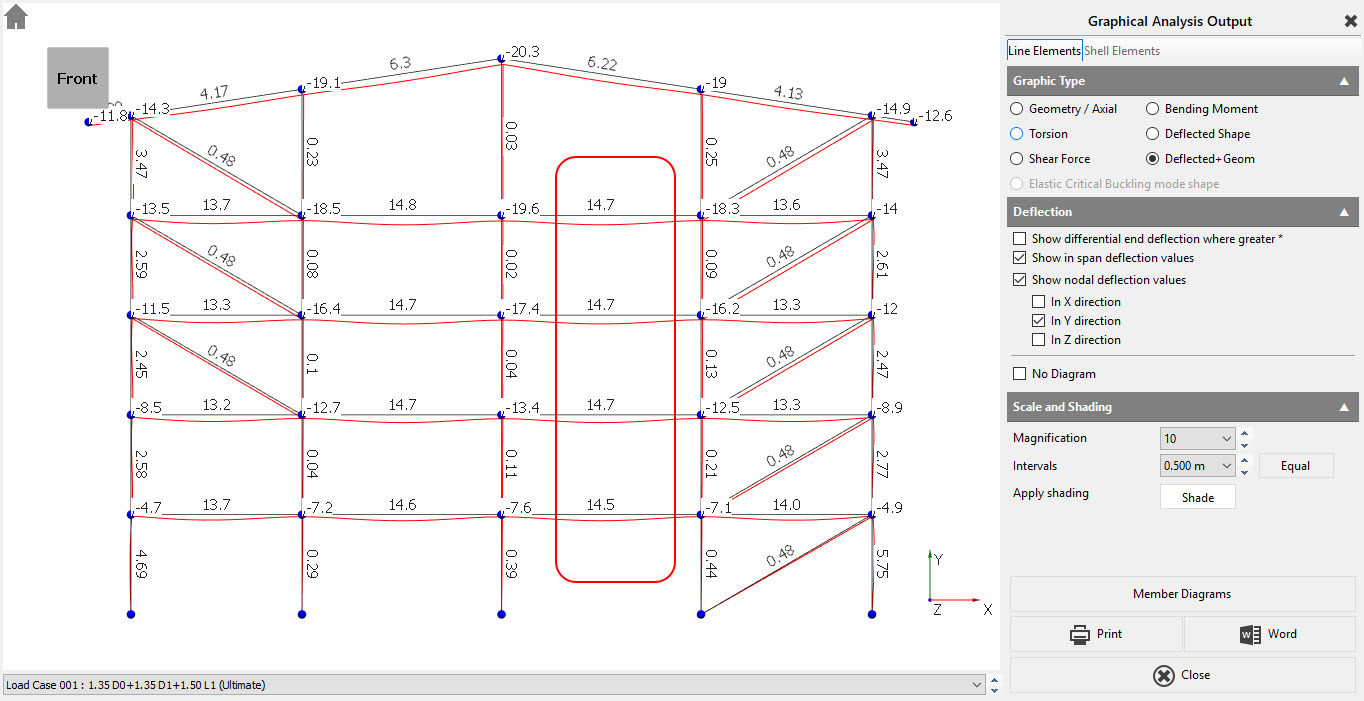Open the Load Case selector dropdown
The height and width of the screenshot is (701, 1364).
tap(978, 685)
